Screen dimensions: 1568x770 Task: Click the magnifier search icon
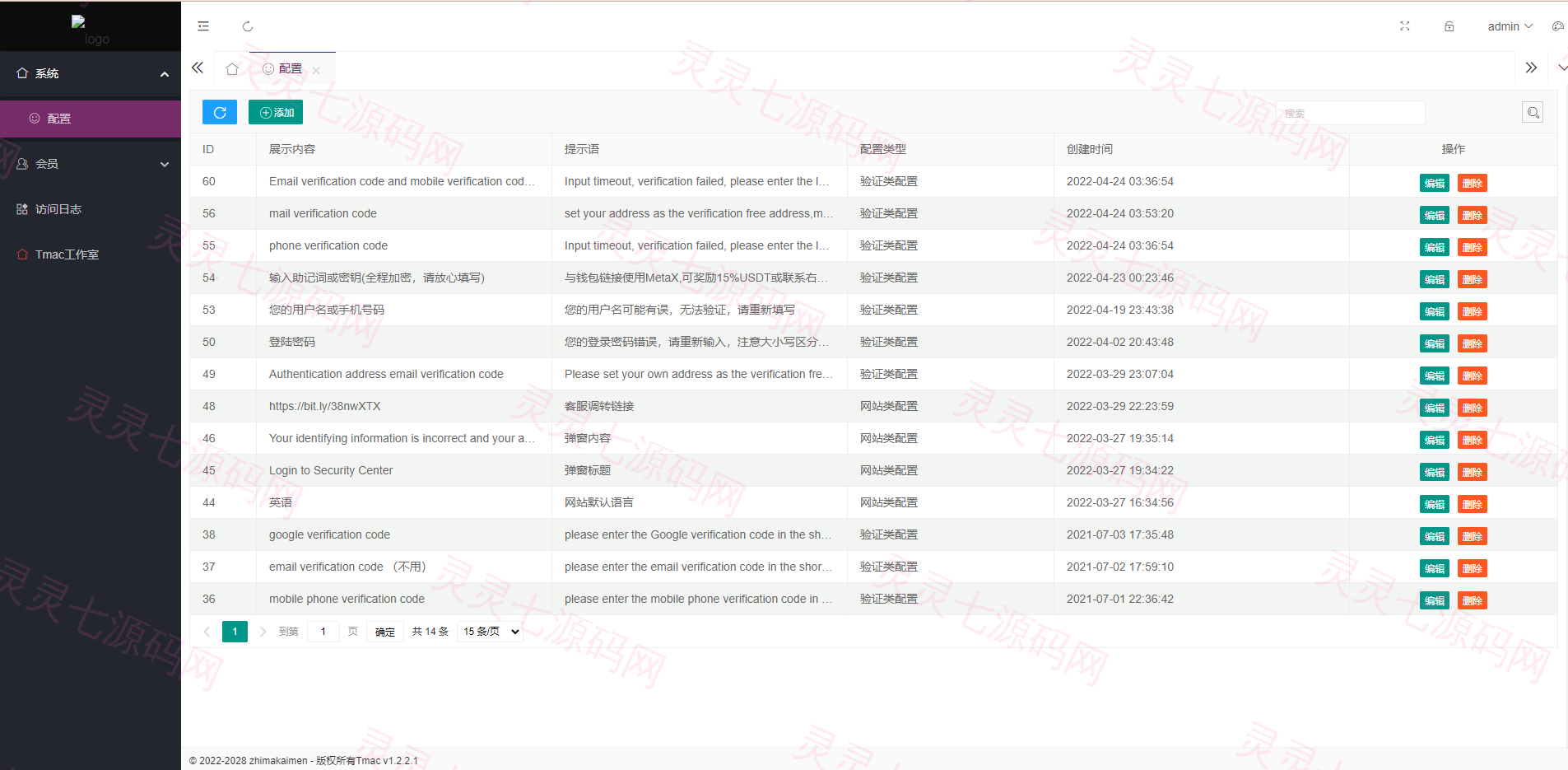pyautogui.click(x=1533, y=112)
